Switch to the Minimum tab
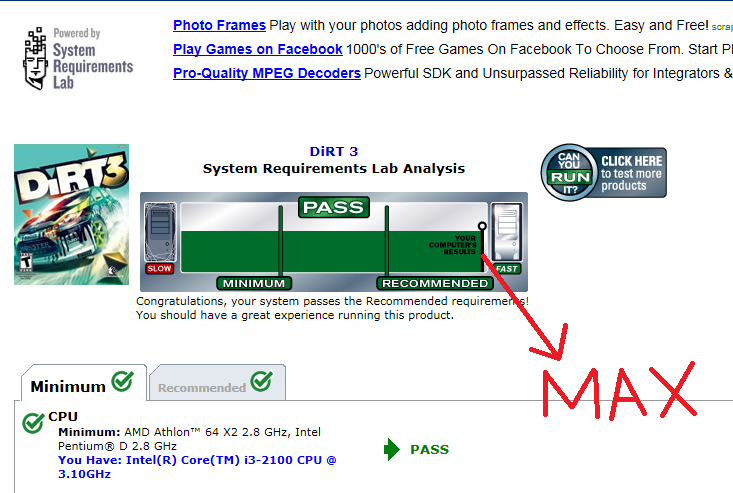Screen dimensions: 733x493 [68, 386]
